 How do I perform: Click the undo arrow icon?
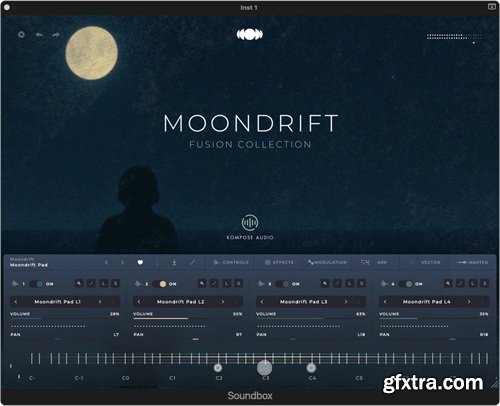(39, 34)
